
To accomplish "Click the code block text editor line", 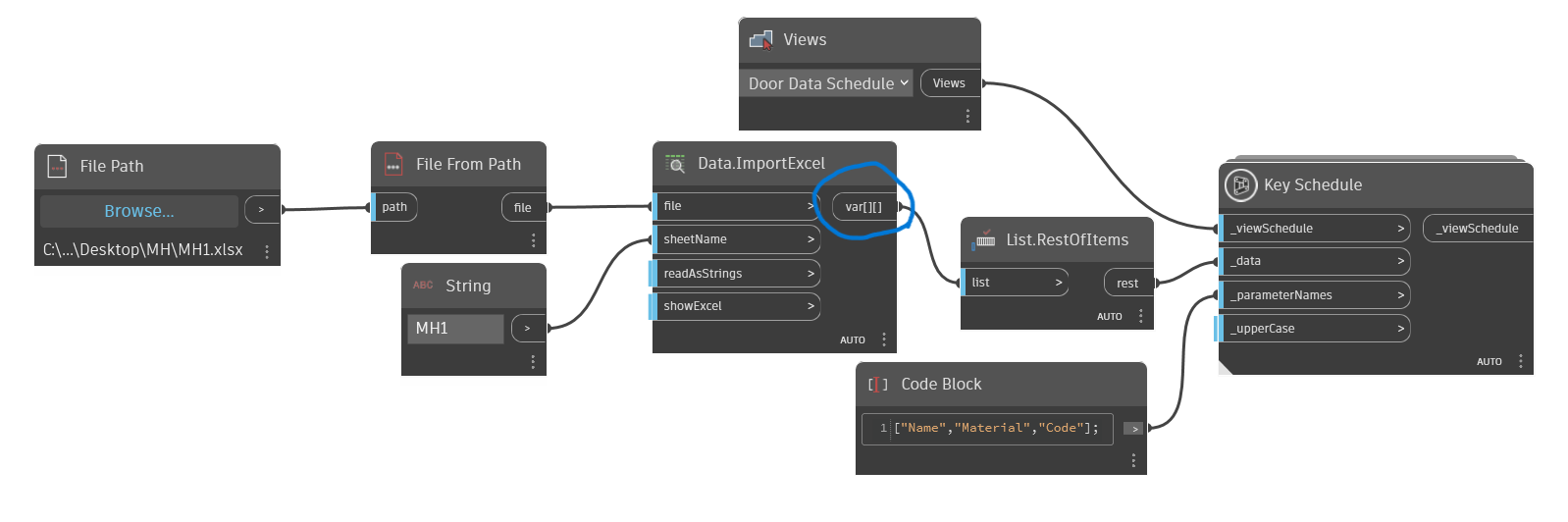I will pyautogui.click(x=996, y=428).
